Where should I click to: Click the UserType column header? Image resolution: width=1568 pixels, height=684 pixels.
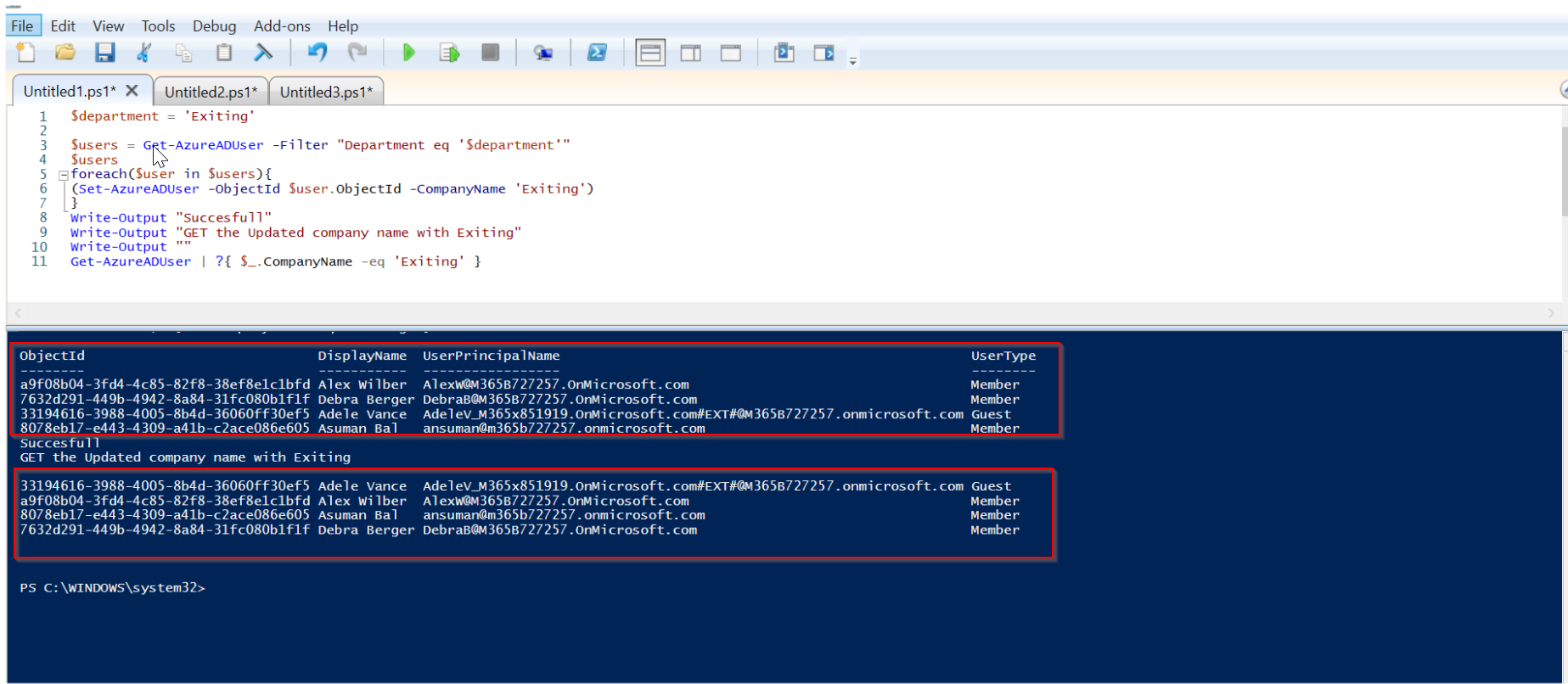tap(1003, 356)
